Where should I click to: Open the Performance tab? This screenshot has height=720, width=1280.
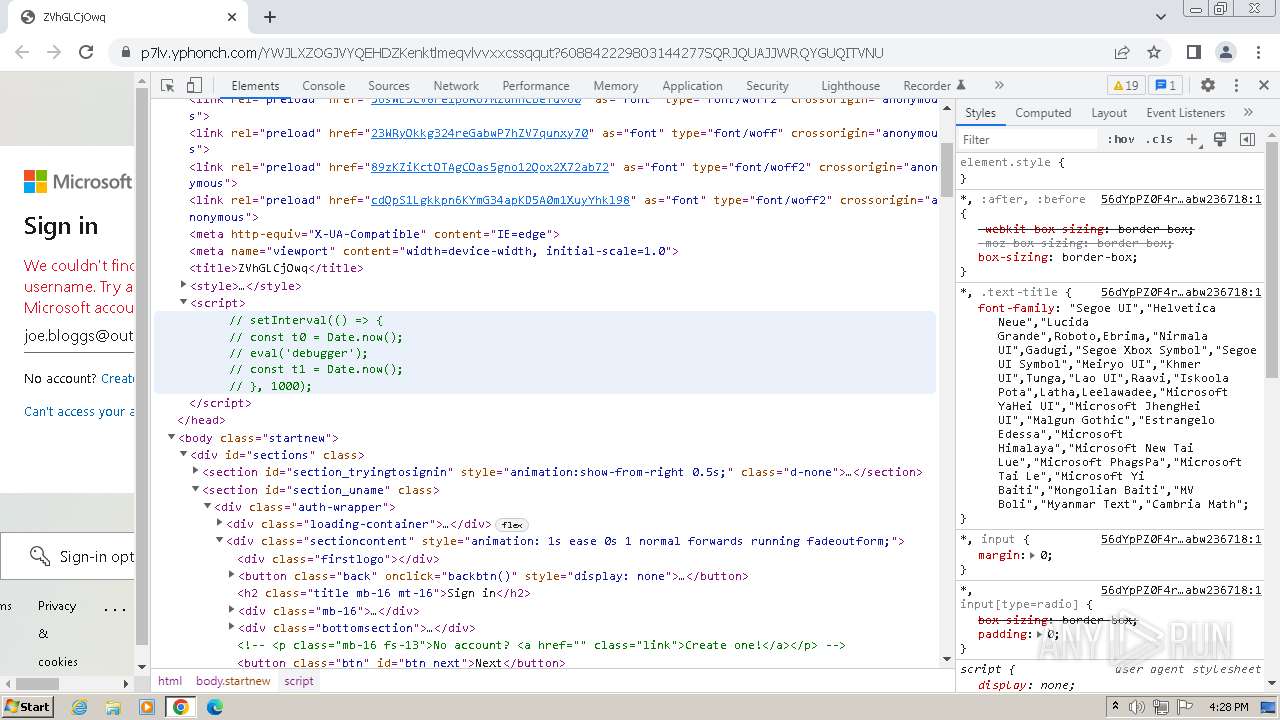pyautogui.click(x=536, y=86)
